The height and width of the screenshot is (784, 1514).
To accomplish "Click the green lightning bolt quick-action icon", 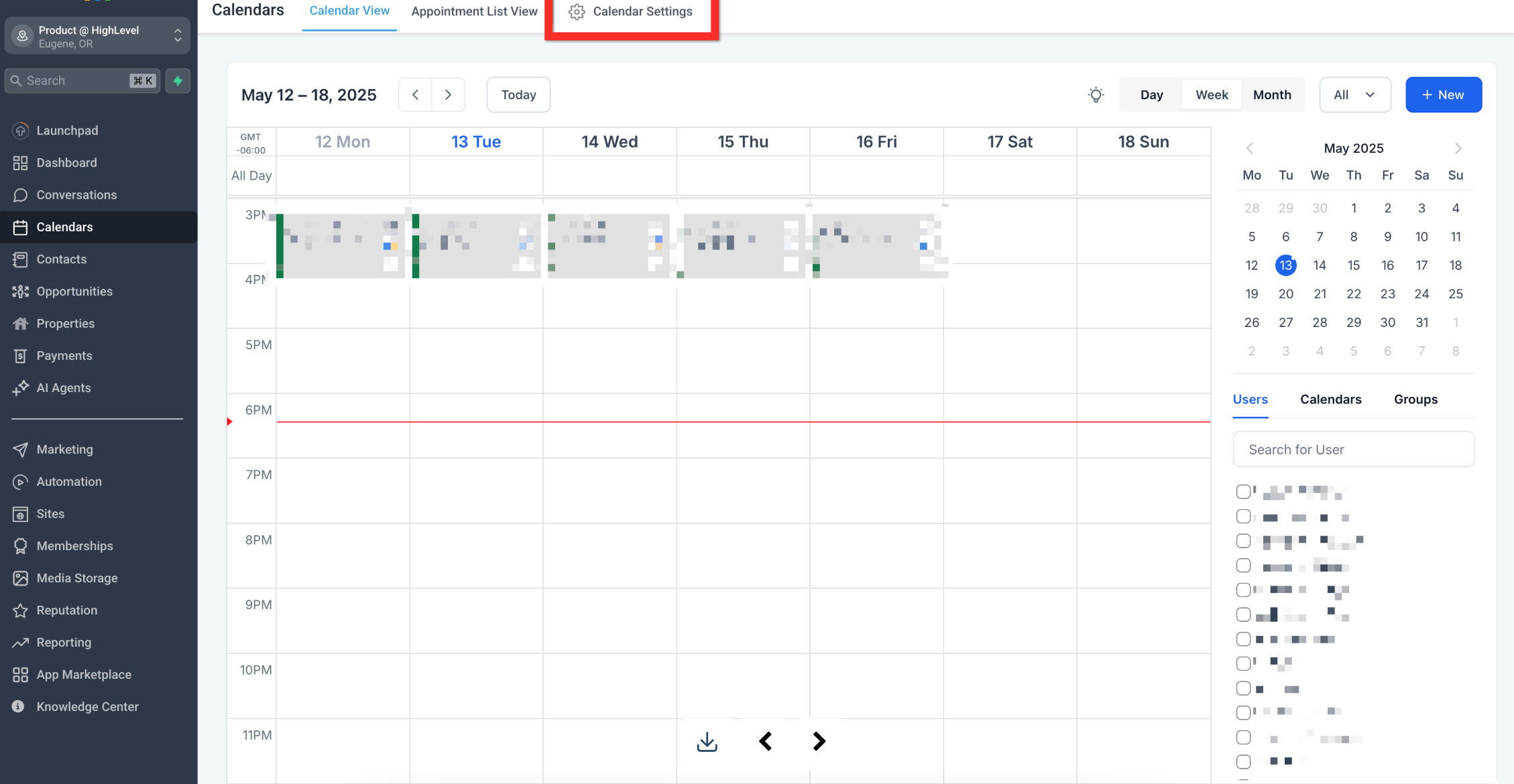I will [x=178, y=80].
